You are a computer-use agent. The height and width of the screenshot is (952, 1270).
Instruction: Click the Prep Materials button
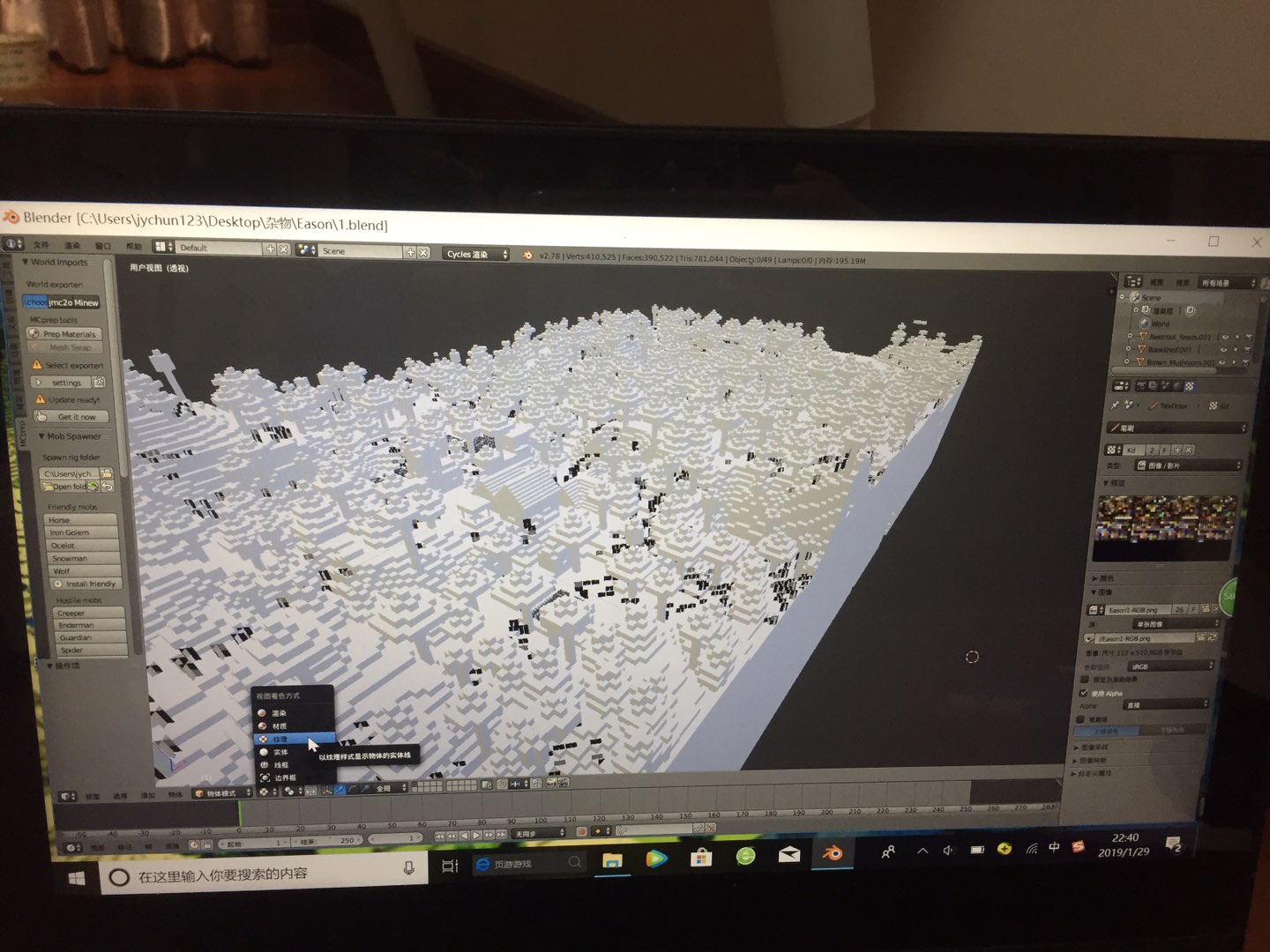(63, 334)
